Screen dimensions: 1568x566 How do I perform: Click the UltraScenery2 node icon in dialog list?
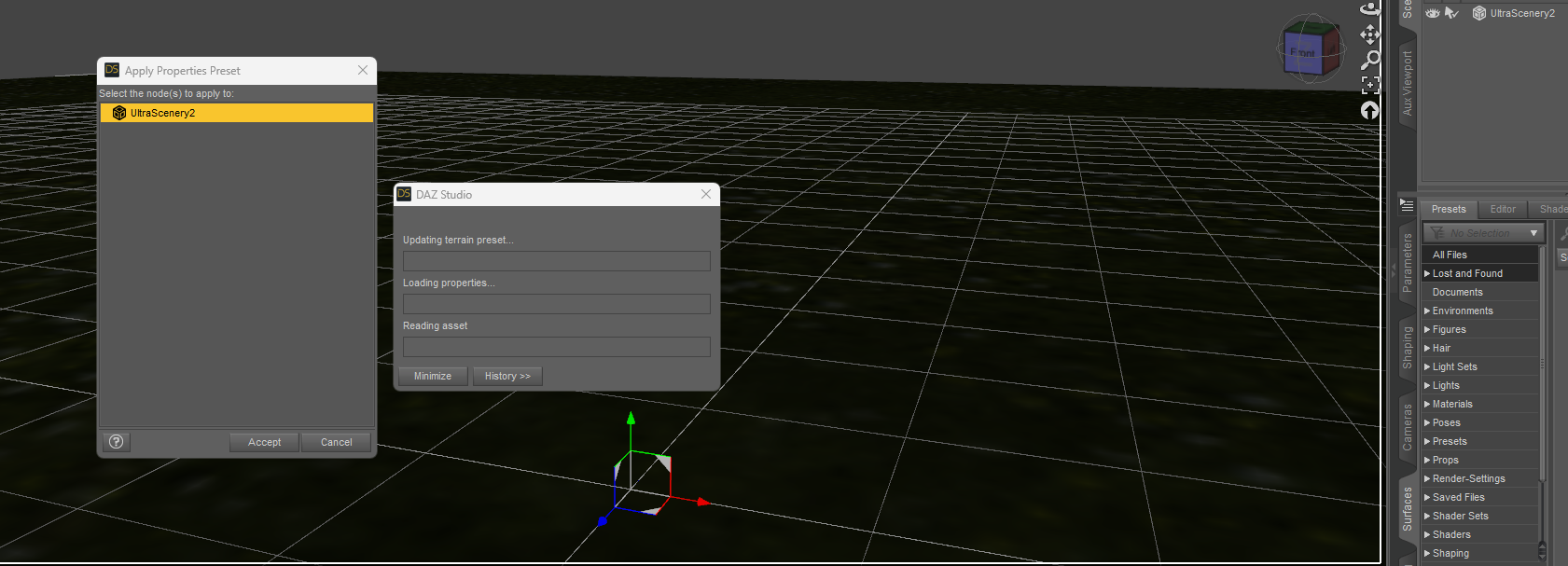pos(119,113)
